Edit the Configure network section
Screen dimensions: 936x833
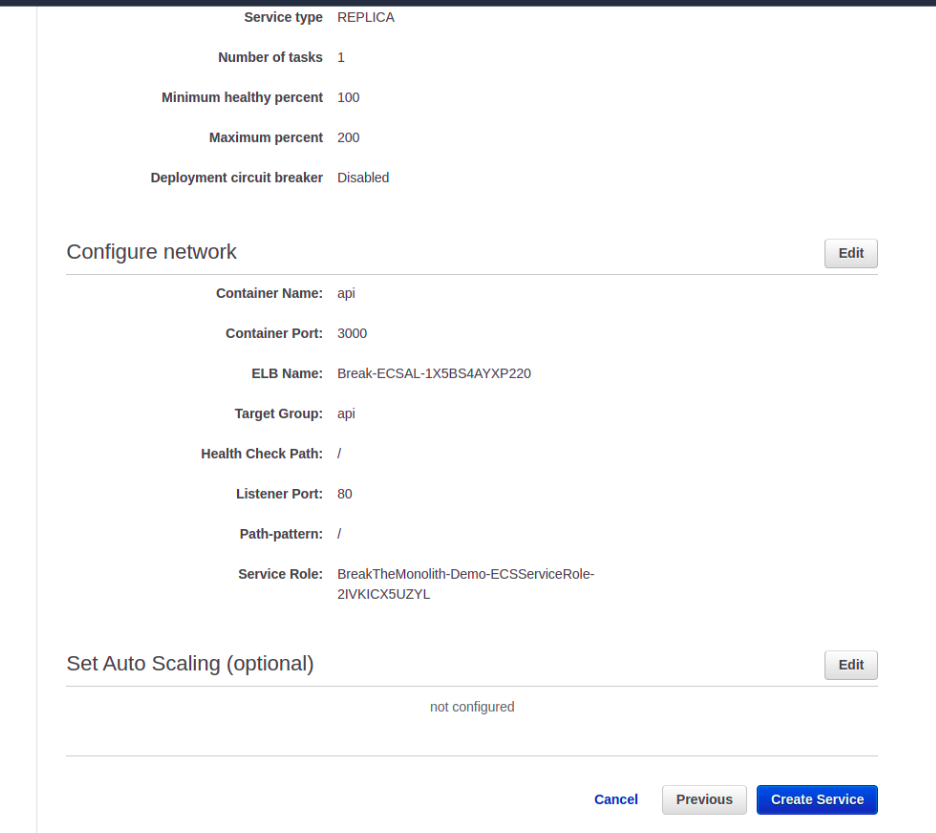click(850, 253)
